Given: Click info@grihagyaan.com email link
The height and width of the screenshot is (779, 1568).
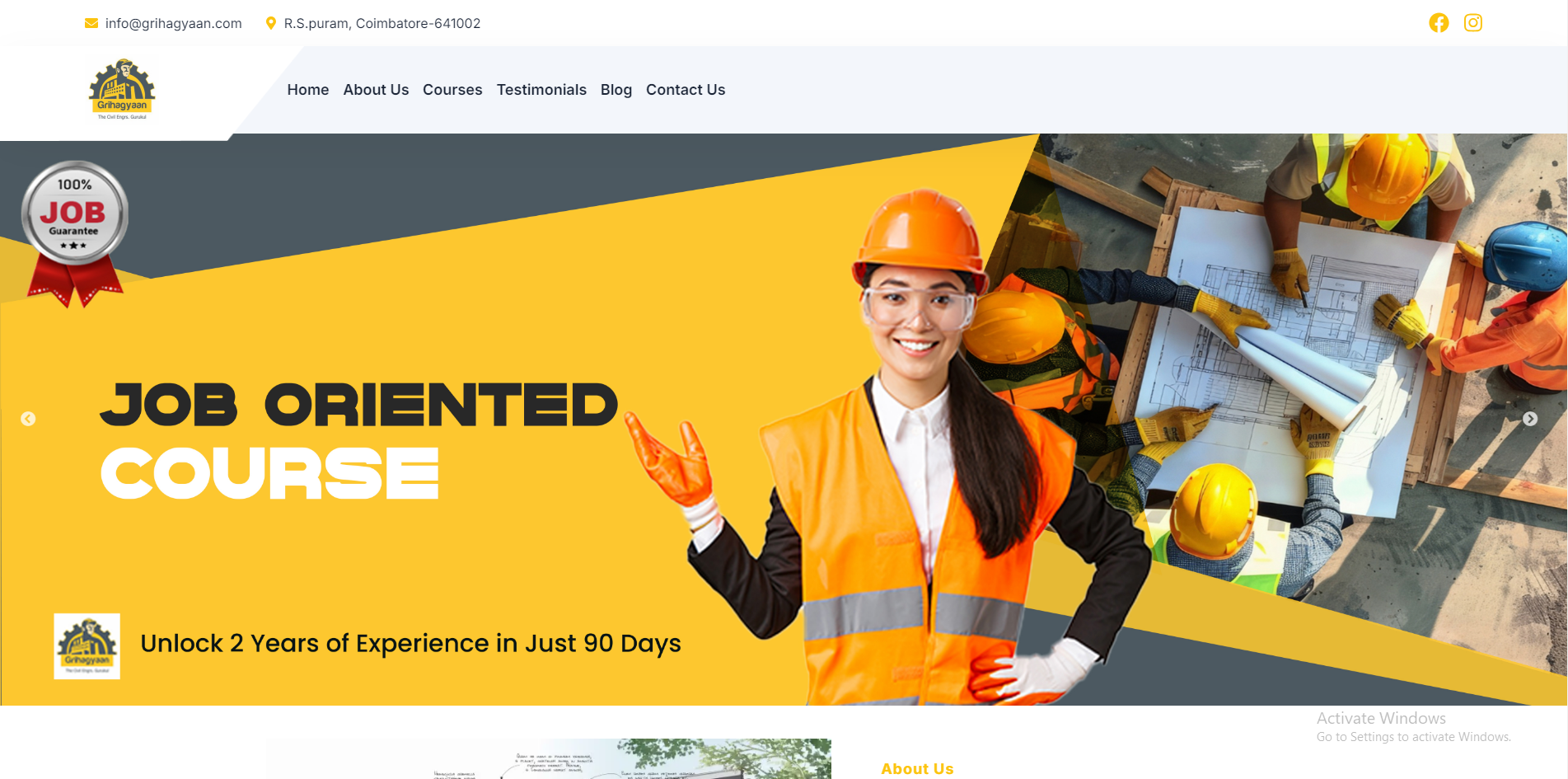Looking at the screenshot, I should point(174,23).
